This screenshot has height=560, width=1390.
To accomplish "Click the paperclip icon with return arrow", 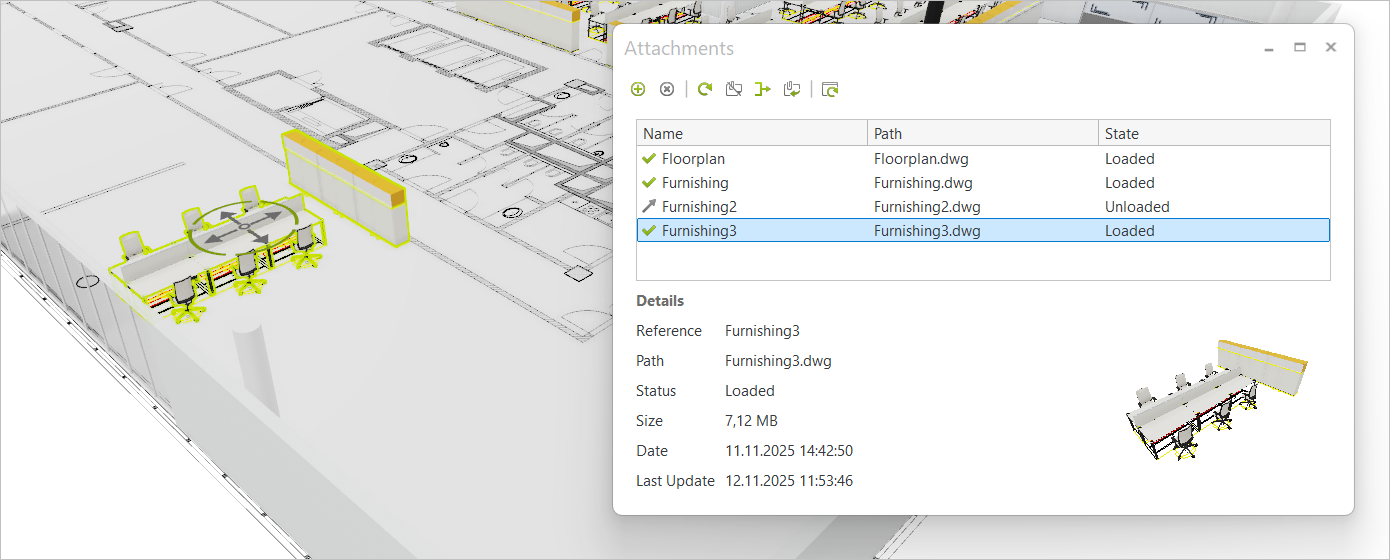I will (x=793, y=89).
